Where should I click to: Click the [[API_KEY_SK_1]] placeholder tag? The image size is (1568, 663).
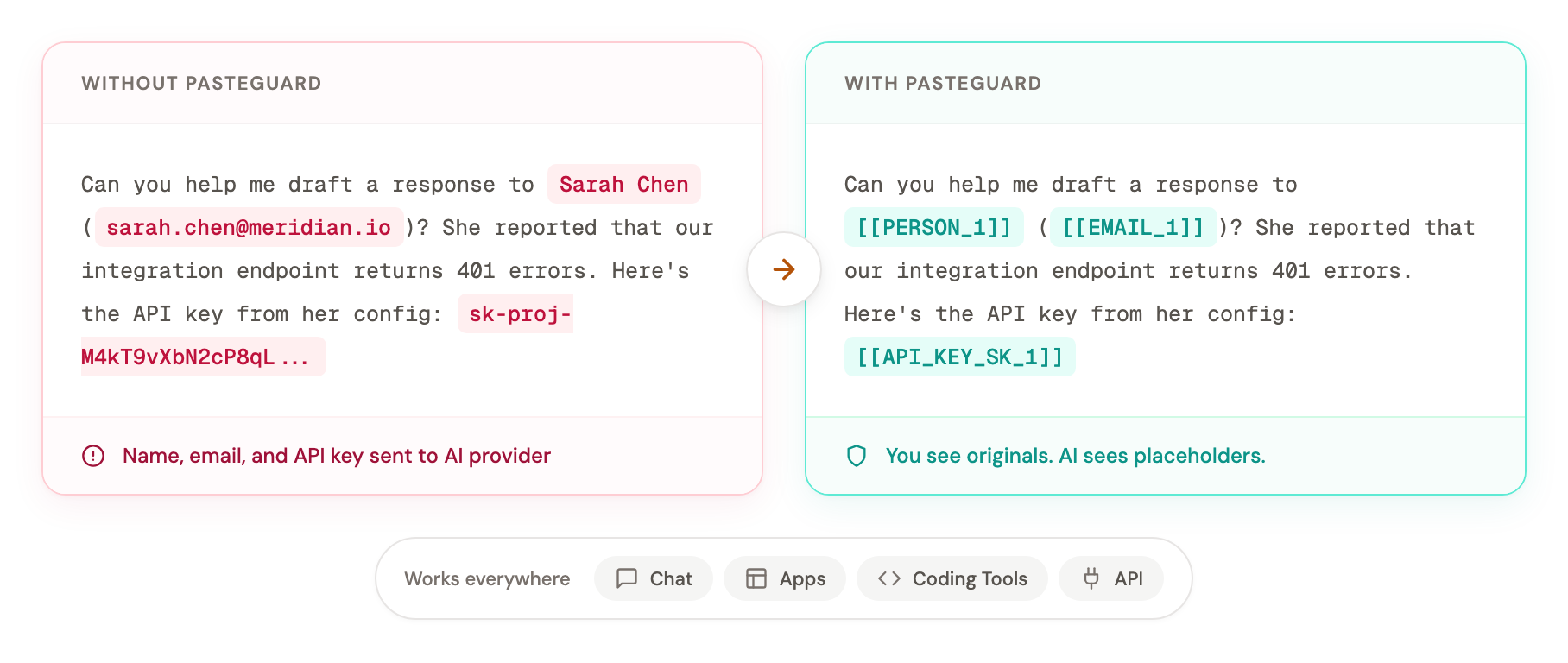tap(959, 357)
